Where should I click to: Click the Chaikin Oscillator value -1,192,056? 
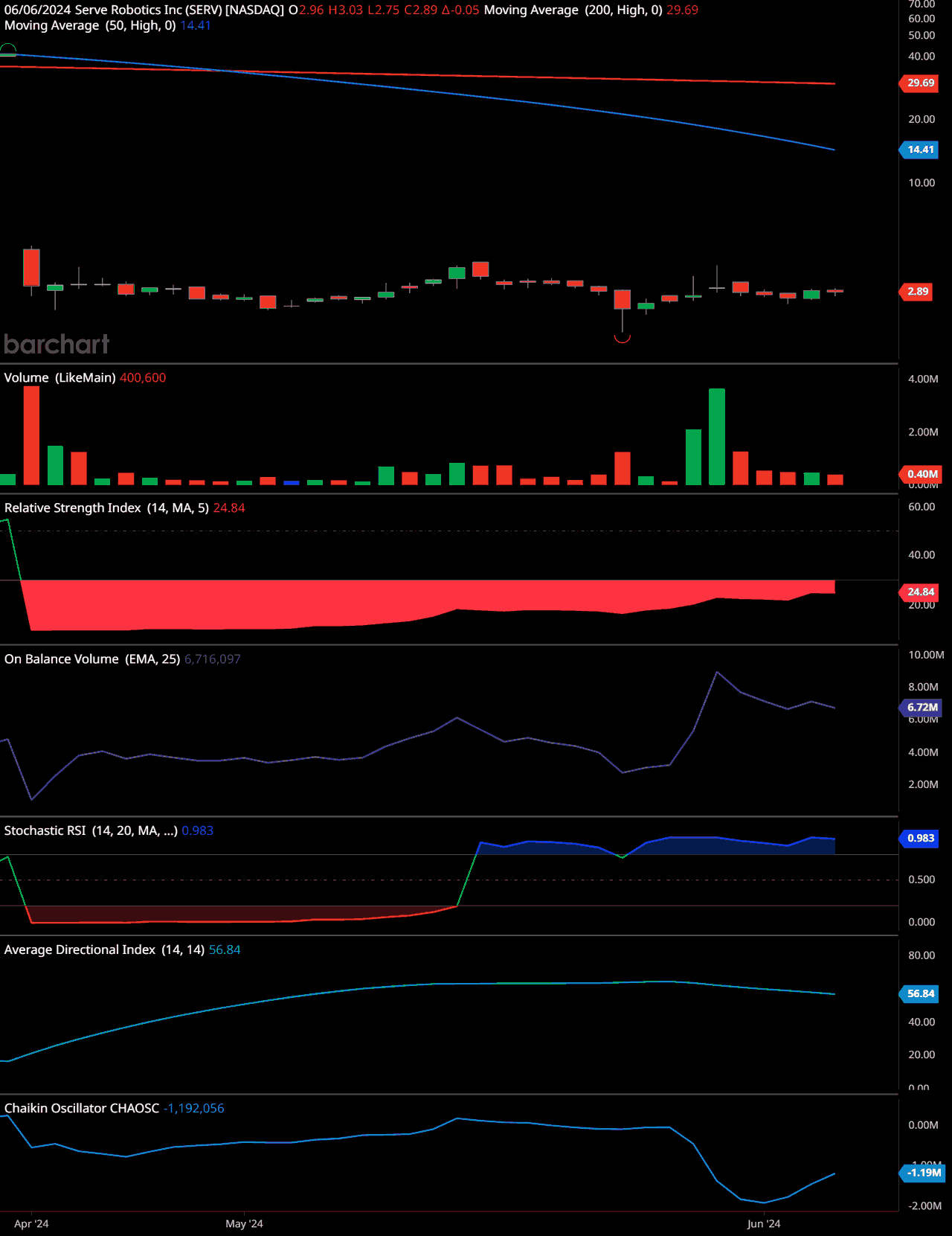click(194, 1109)
